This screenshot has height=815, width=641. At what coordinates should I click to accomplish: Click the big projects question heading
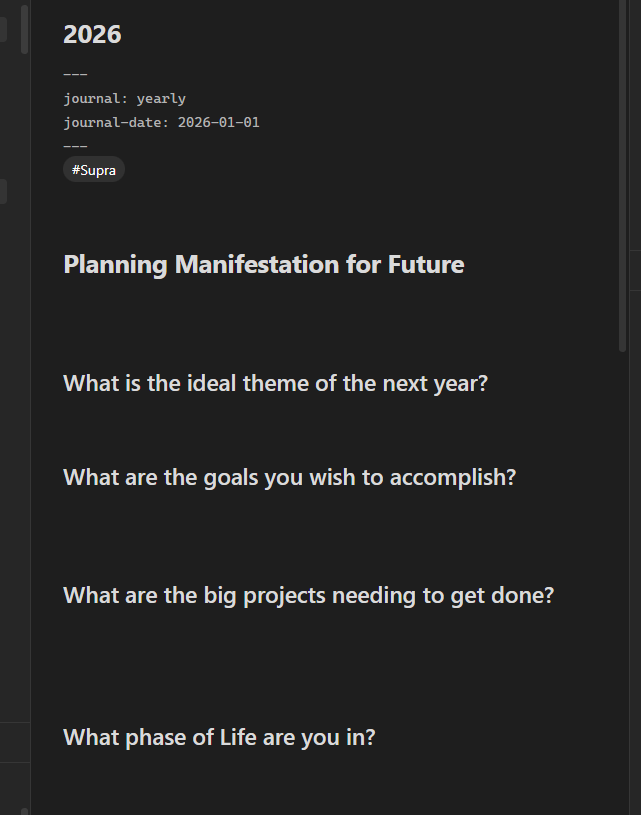coord(308,596)
